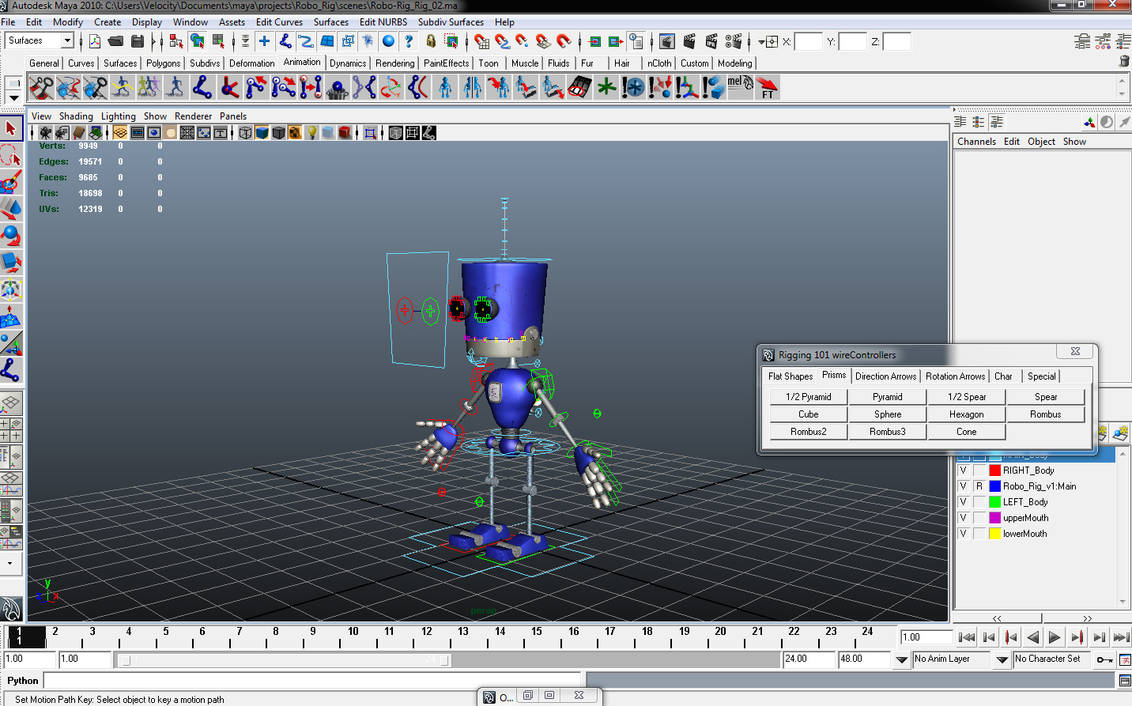Click the green asterisk shelf icon
Image resolution: width=1132 pixels, height=706 pixels.
pos(606,88)
